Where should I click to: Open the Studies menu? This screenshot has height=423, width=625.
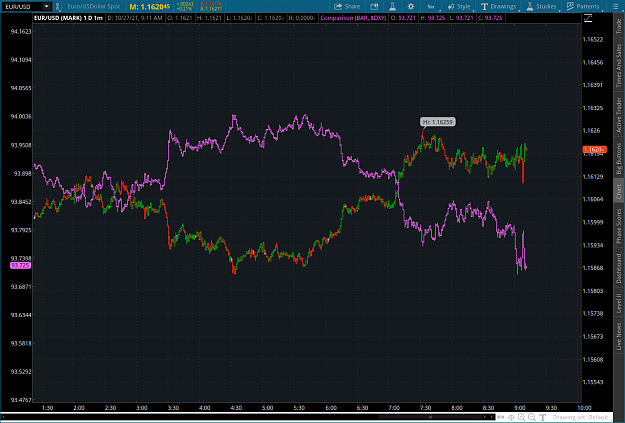pyautogui.click(x=541, y=6)
